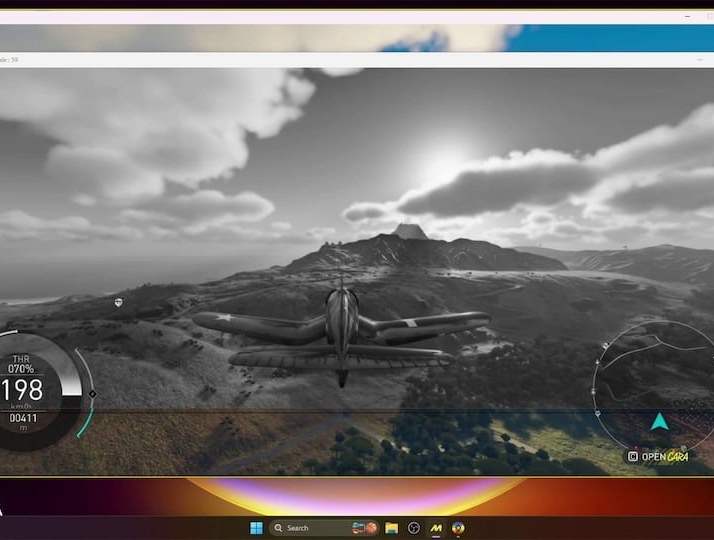Switch to the yellow M app on taskbar
The image size is (714, 540).
[436, 528]
